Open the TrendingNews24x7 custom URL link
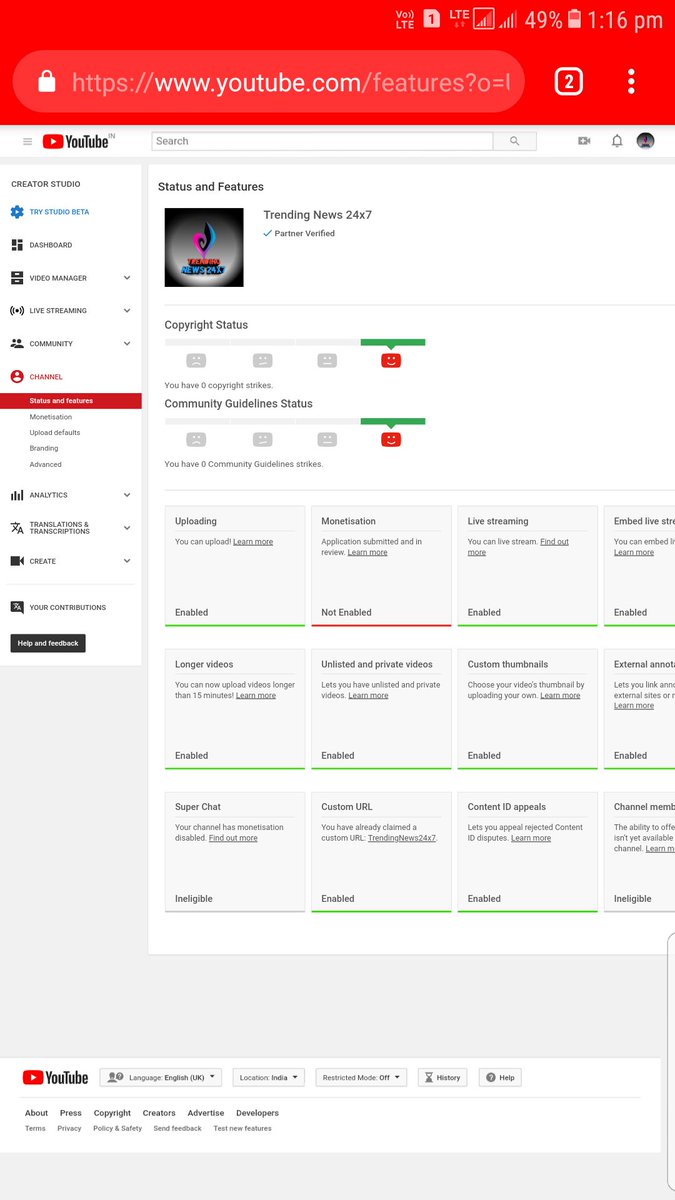The width and height of the screenshot is (675, 1200). pyautogui.click(x=402, y=838)
